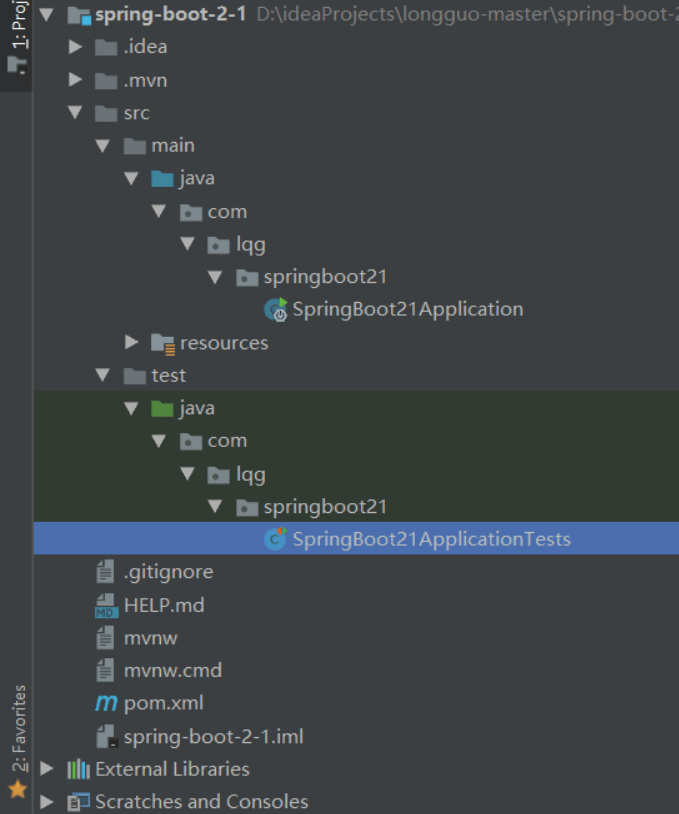Click the springboot21 package icon under main
The width and height of the screenshot is (679, 814).
tap(247, 278)
